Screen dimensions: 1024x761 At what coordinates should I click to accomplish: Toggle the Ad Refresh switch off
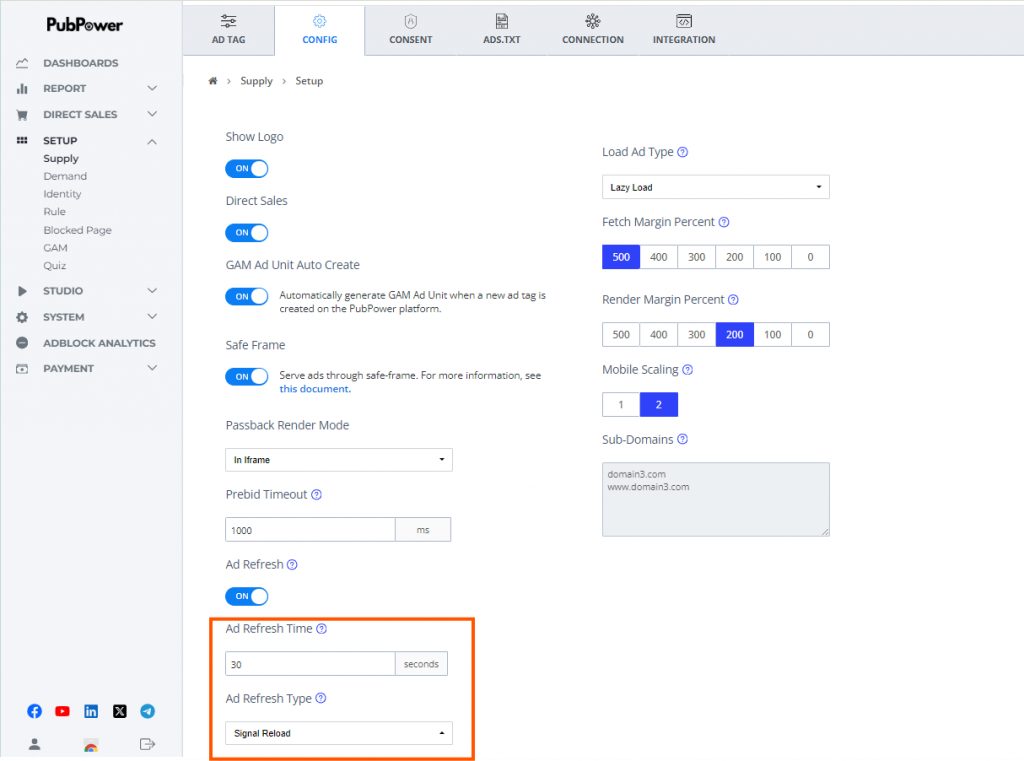coord(246,597)
